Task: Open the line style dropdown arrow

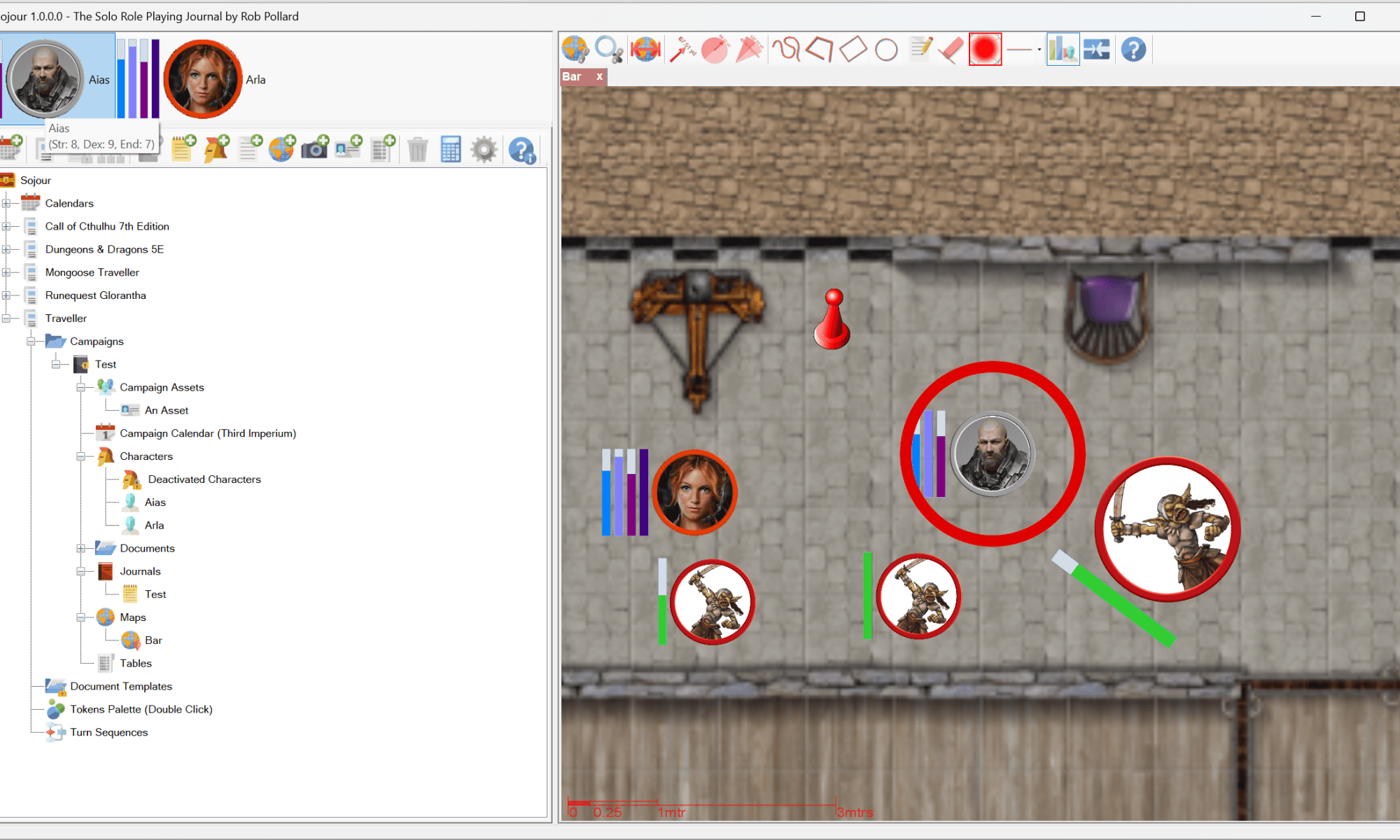Action: (1039, 50)
